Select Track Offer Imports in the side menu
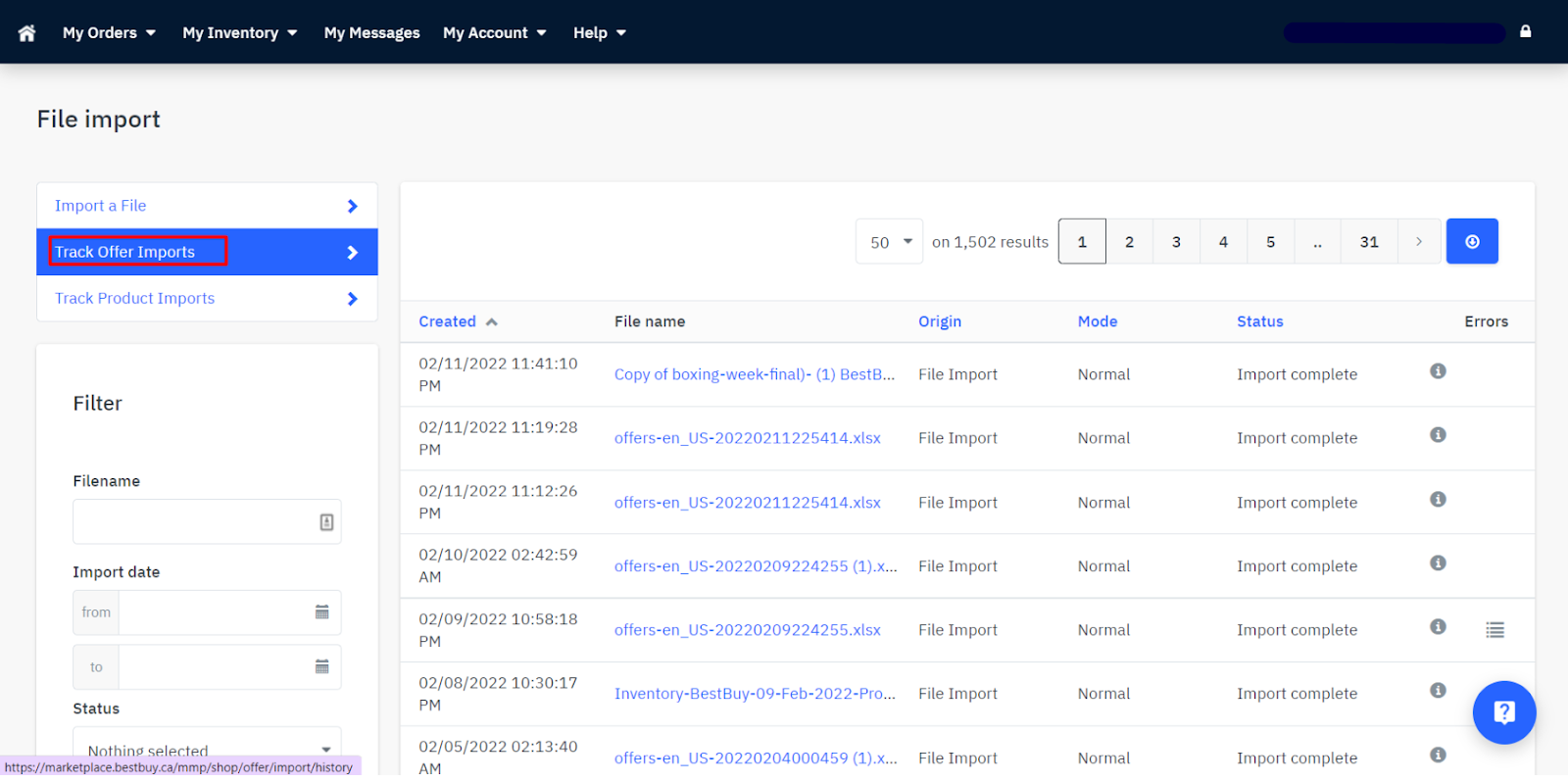 (x=207, y=252)
